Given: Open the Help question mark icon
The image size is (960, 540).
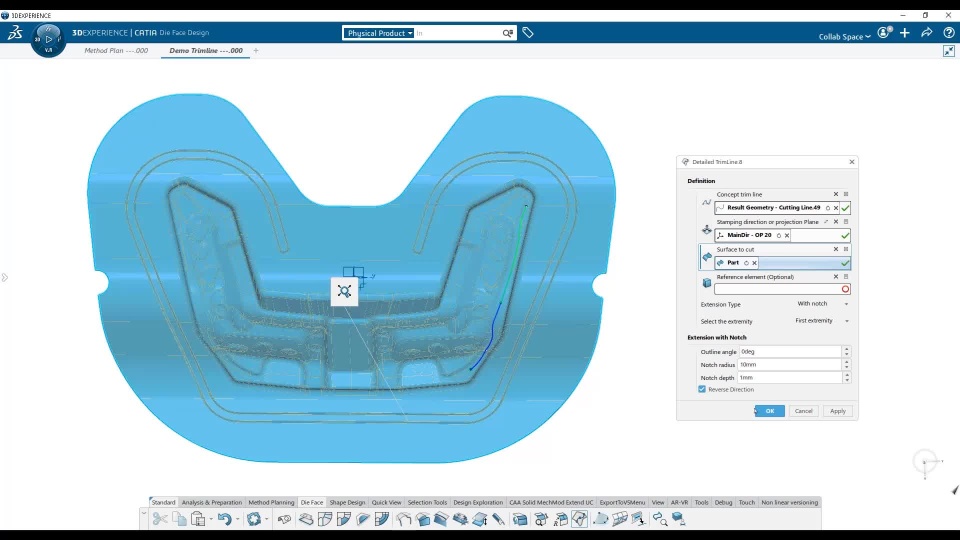Looking at the screenshot, I should (x=948, y=33).
